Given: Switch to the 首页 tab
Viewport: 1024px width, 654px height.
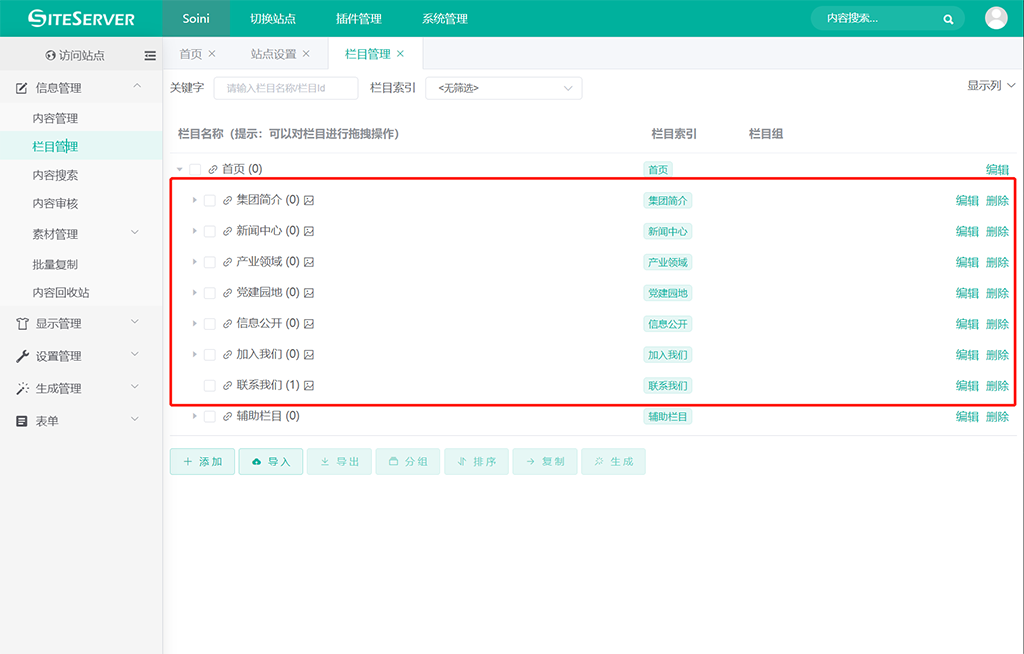Looking at the screenshot, I should click(x=190, y=54).
